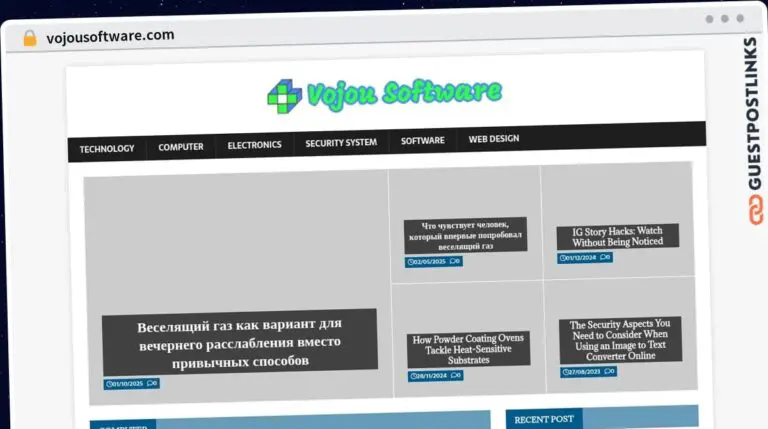The width and height of the screenshot is (768, 429).
Task: Open the Electronics menu item
Action: 254,145
